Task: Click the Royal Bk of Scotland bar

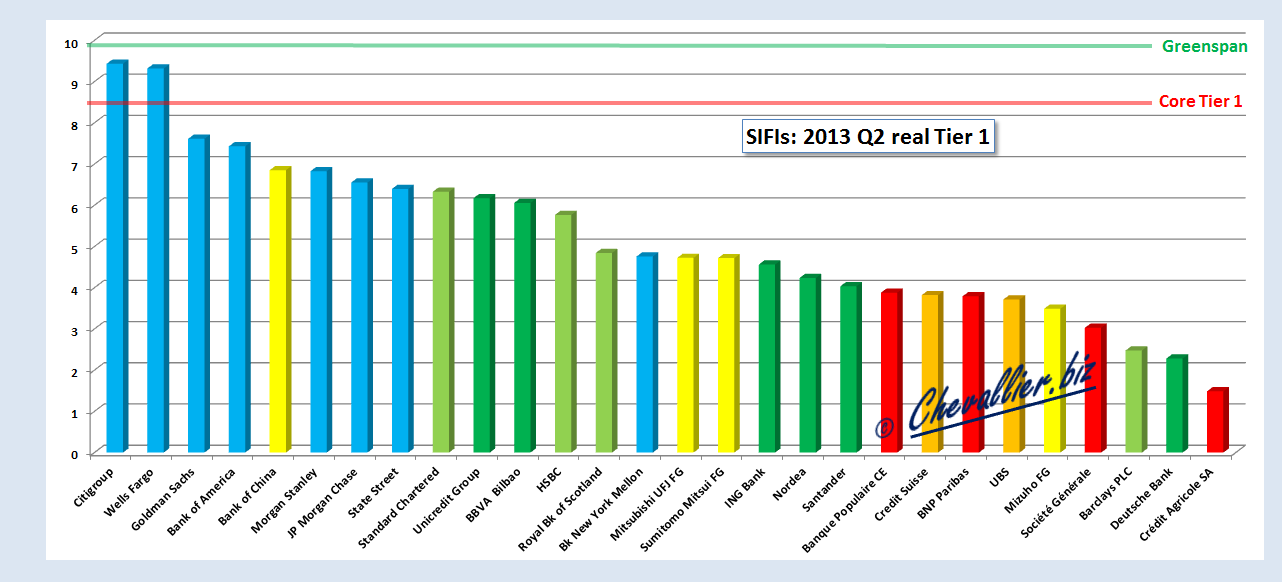Action: 606,352
